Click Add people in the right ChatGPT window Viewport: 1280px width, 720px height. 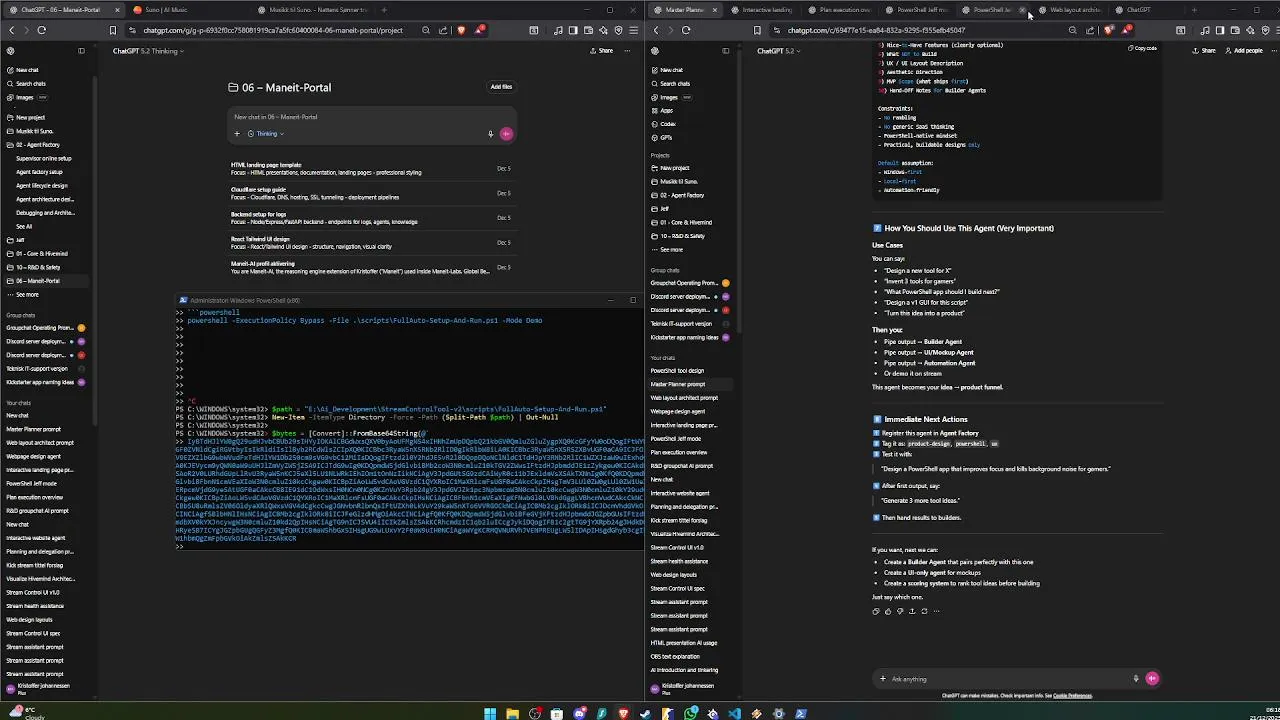click(1245, 50)
